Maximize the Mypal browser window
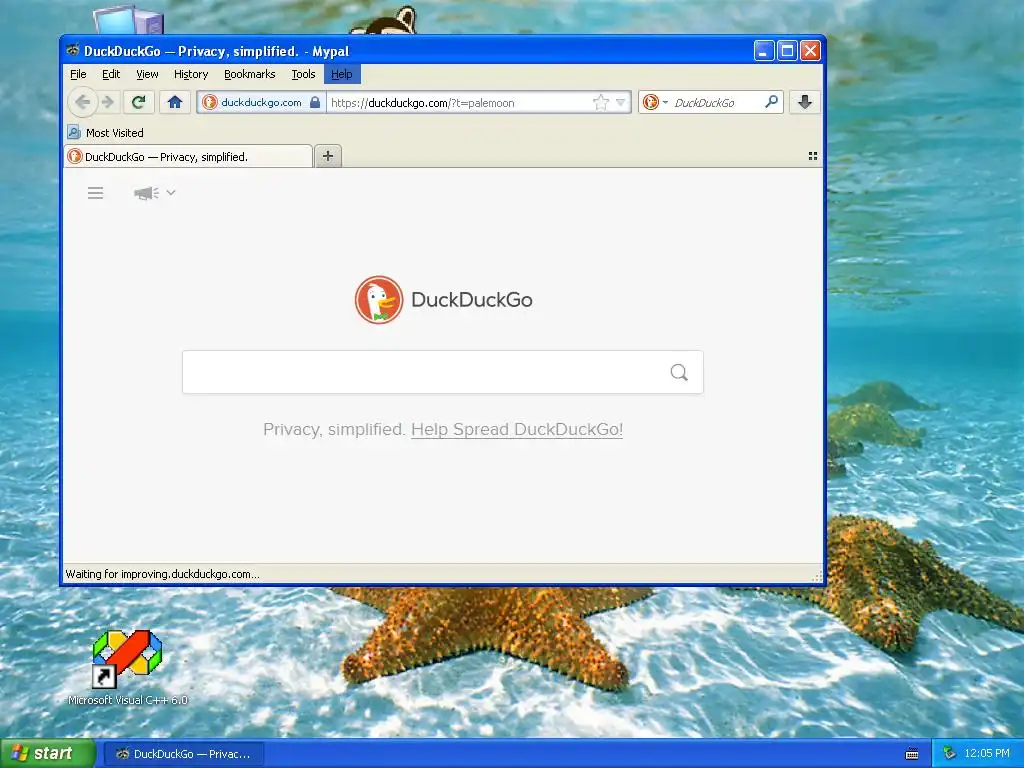Viewport: 1024px width, 768px height. coord(788,50)
